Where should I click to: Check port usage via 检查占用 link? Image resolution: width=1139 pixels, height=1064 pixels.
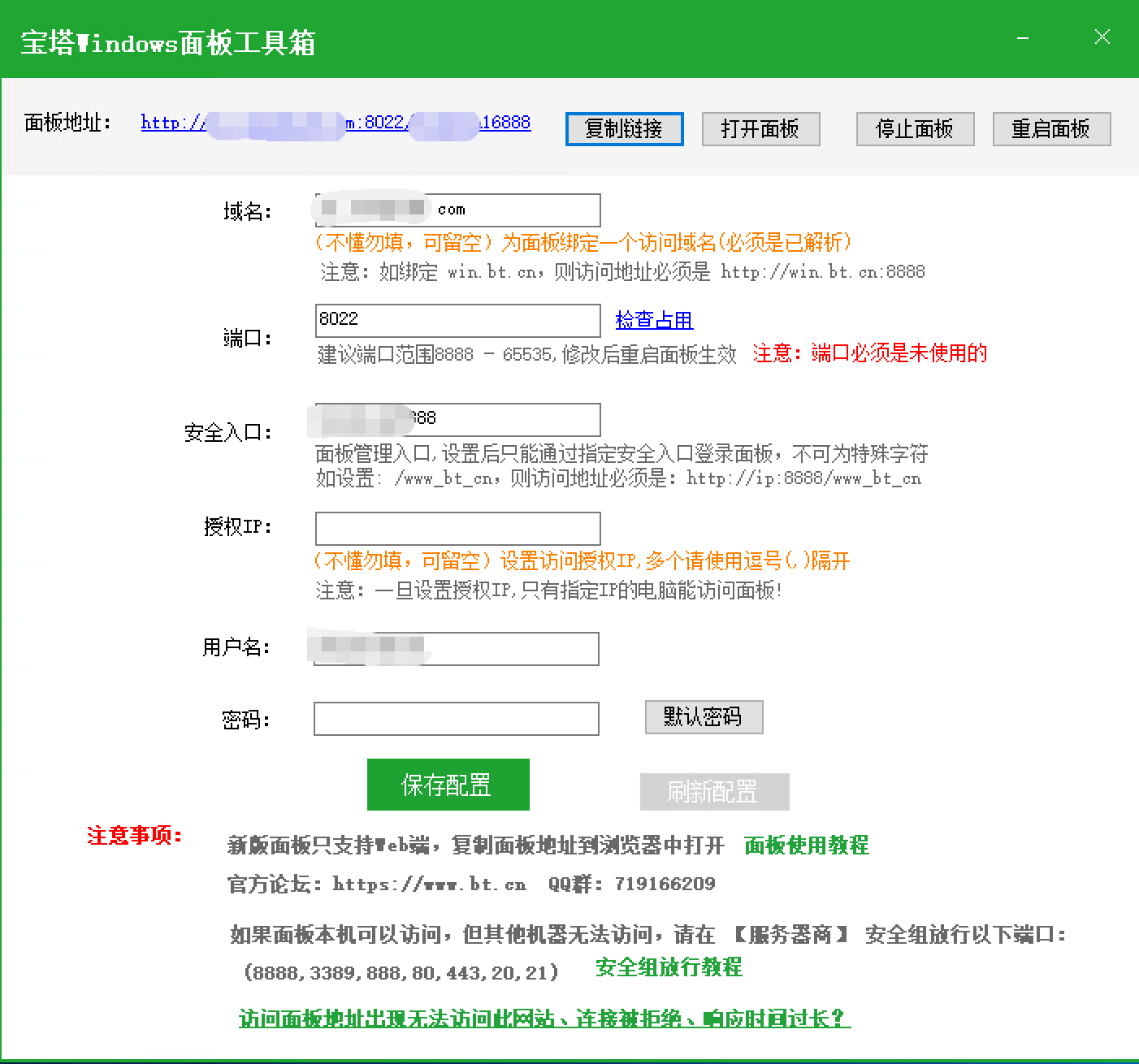654,320
